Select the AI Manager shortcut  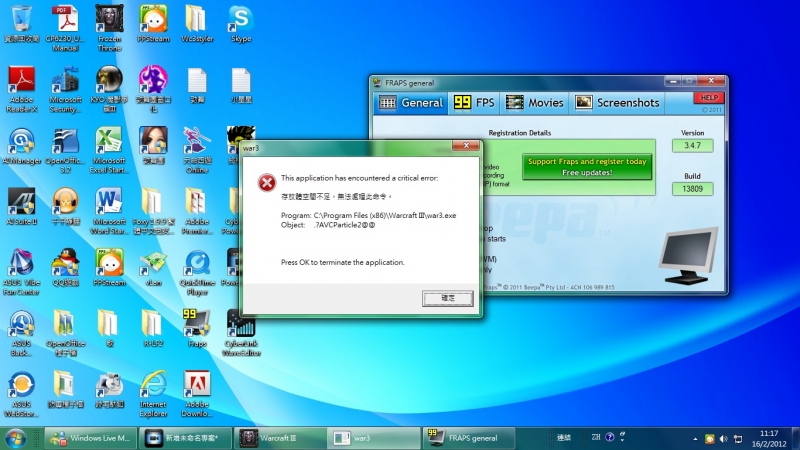(21, 146)
